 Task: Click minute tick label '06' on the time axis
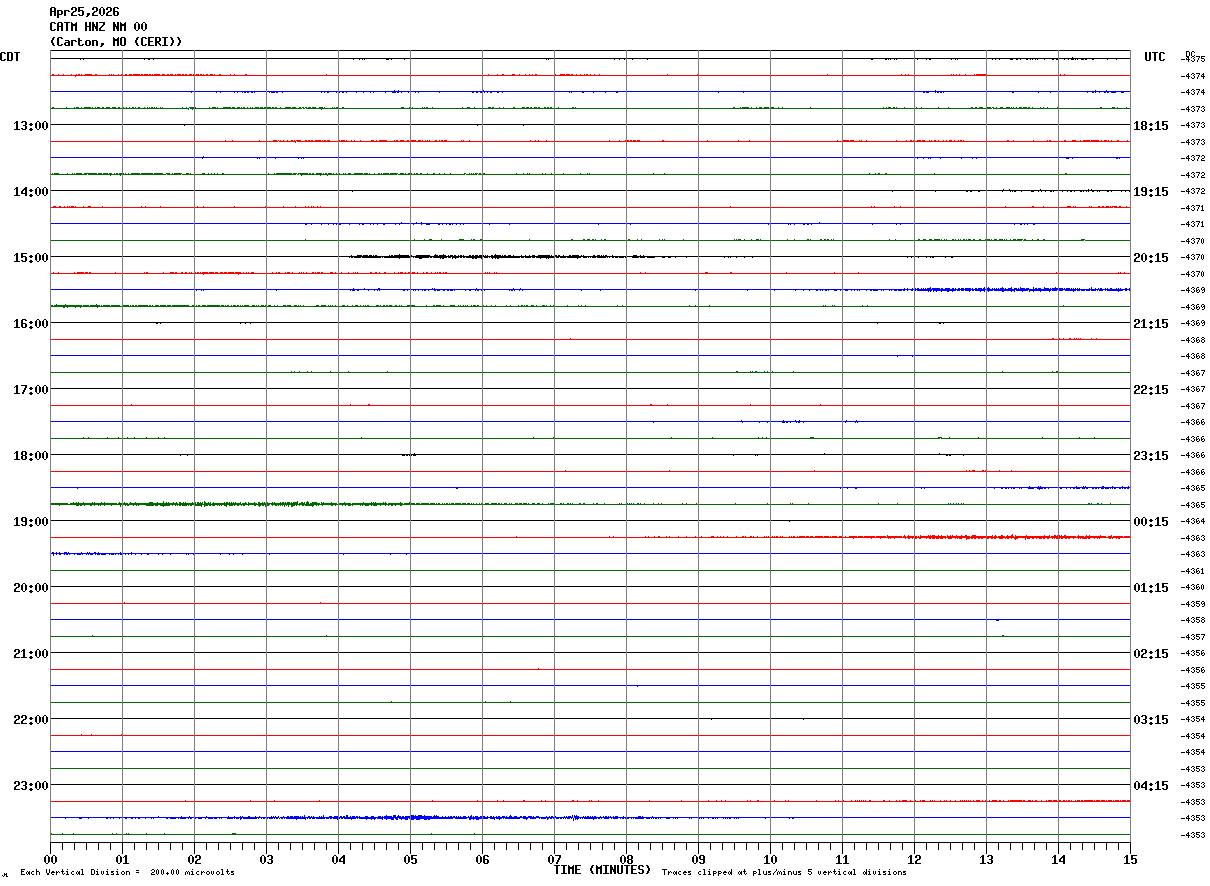click(x=482, y=859)
